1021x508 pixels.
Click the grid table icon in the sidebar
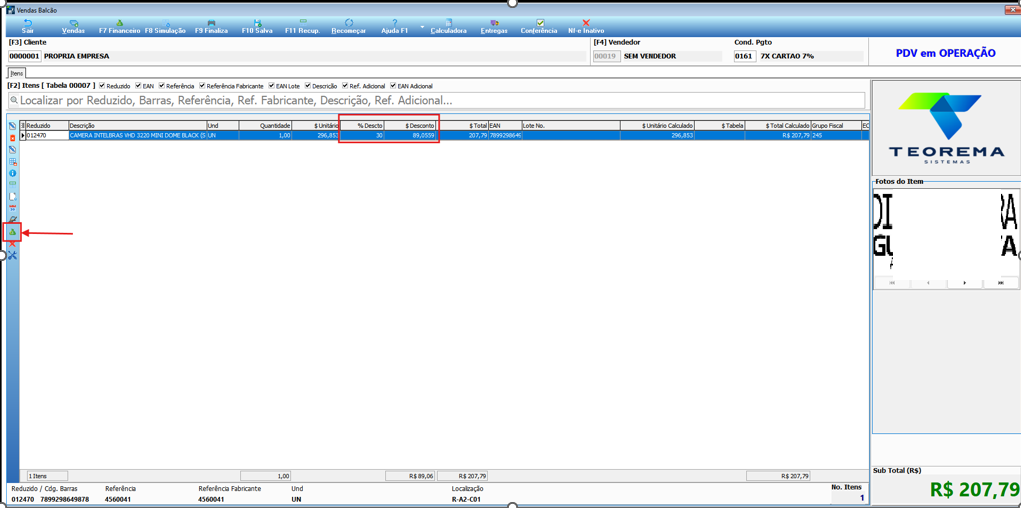click(x=13, y=162)
